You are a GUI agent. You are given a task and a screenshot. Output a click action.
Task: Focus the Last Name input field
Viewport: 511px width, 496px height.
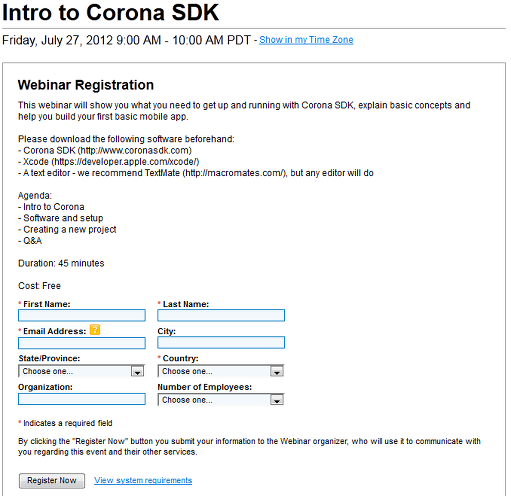[x=221, y=315]
